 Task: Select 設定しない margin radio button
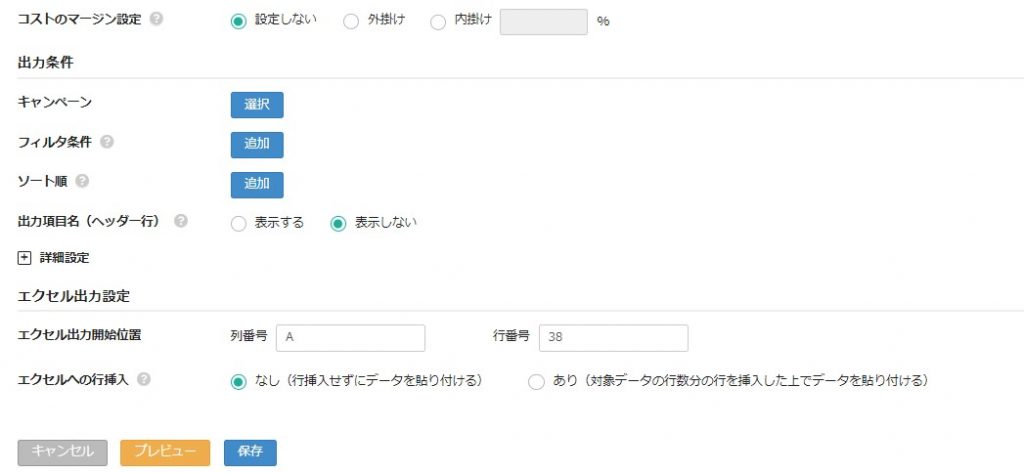point(238,22)
